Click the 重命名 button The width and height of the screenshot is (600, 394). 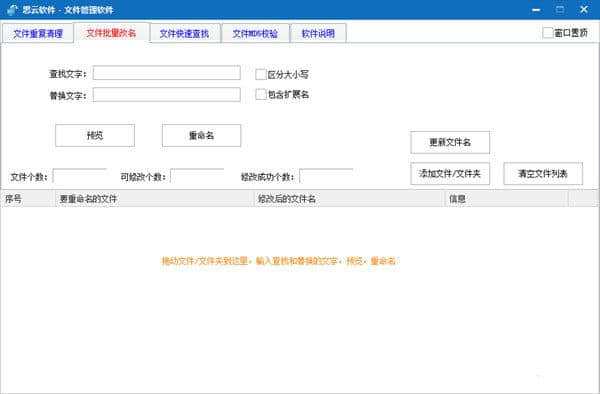tap(202, 135)
